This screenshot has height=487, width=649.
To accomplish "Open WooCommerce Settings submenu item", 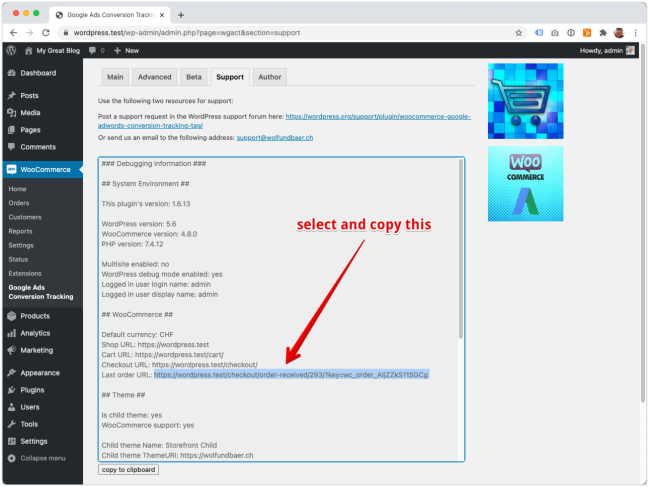I will click(x=21, y=245).
